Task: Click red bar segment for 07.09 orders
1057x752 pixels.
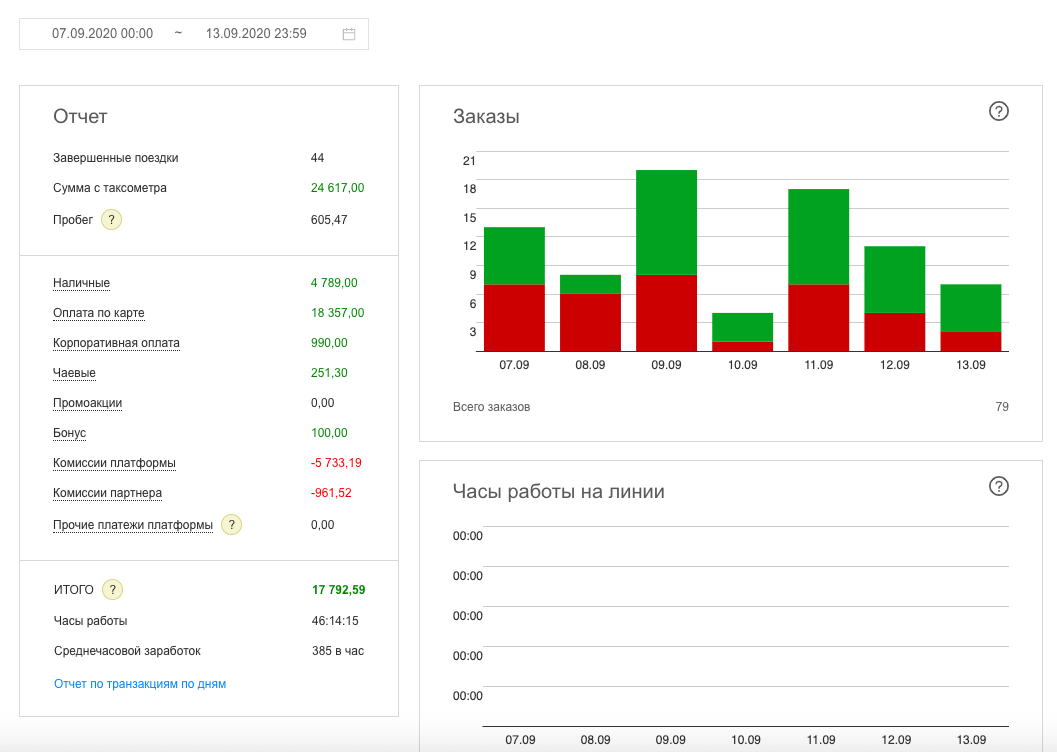Action: [x=514, y=318]
